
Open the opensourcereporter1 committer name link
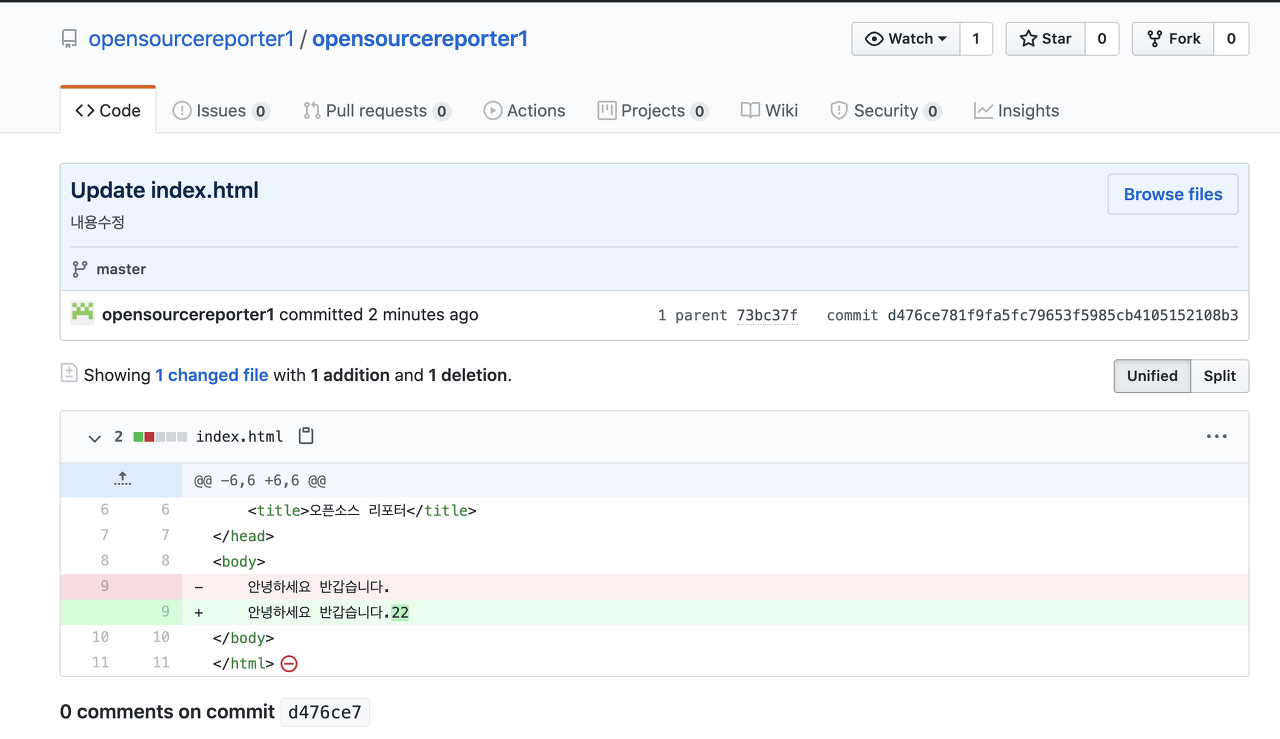pos(188,315)
